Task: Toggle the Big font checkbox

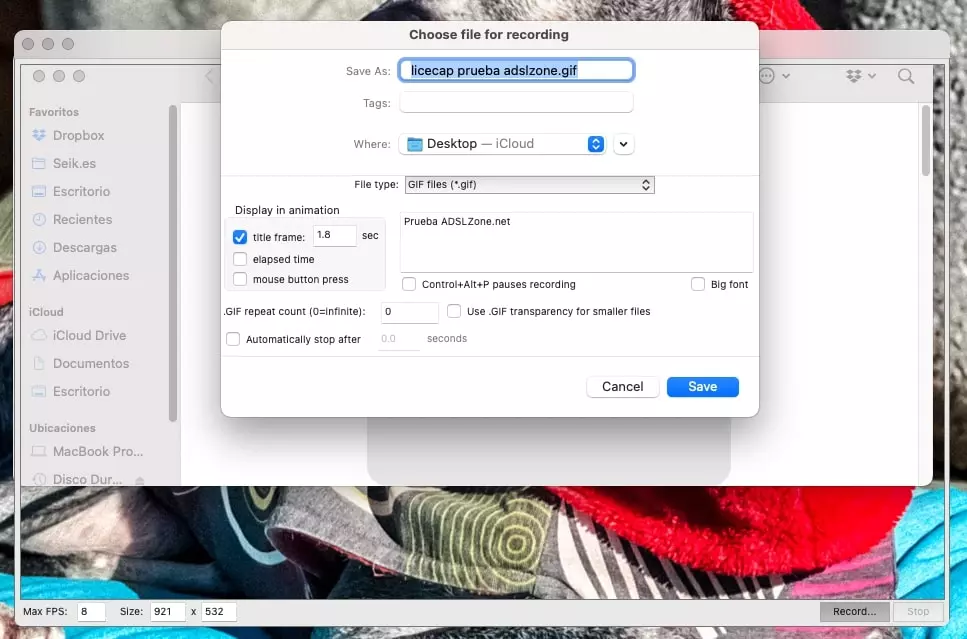Action: (698, 284)
